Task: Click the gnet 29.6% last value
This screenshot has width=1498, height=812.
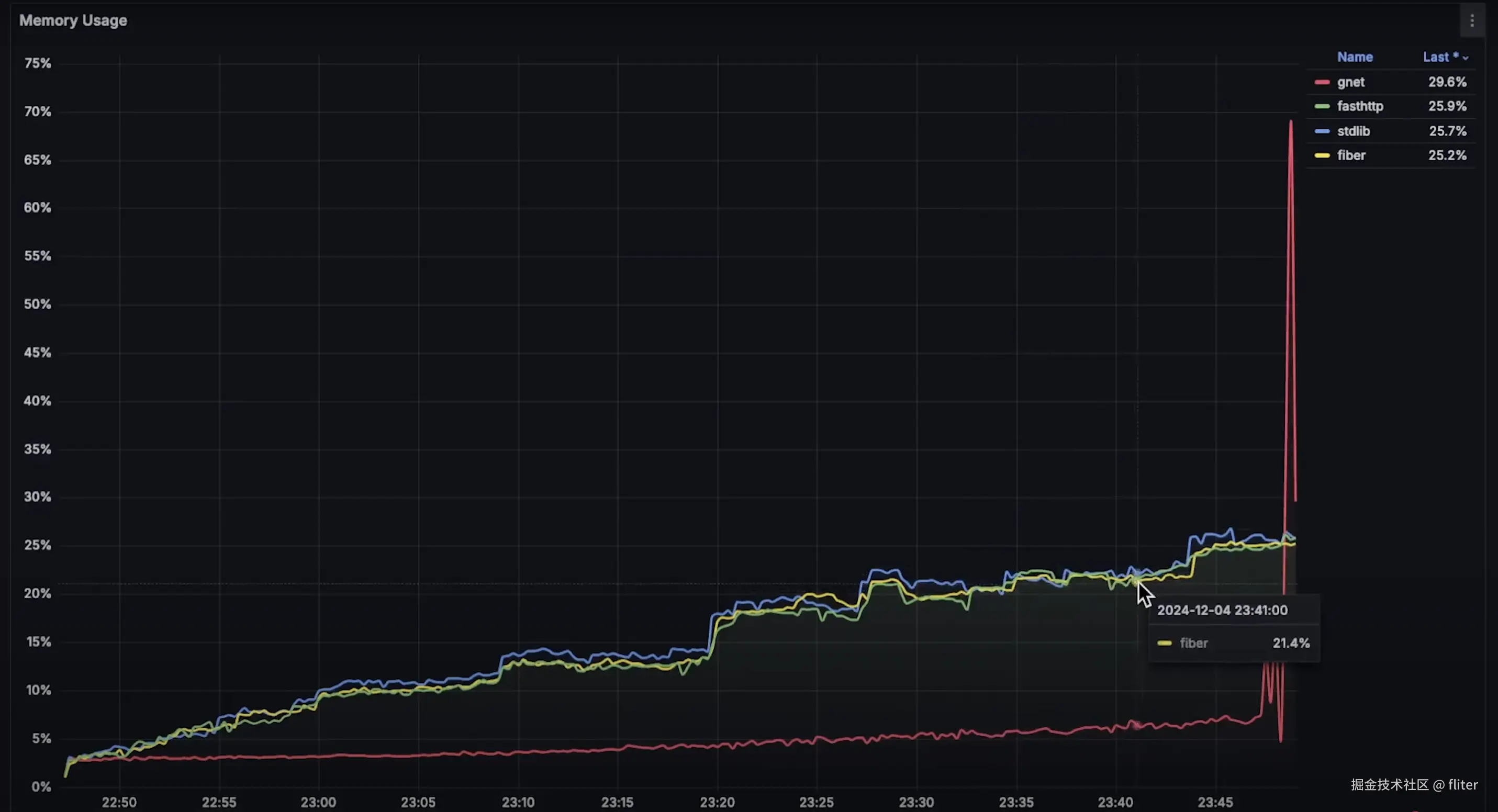Action: [1447, 83]
